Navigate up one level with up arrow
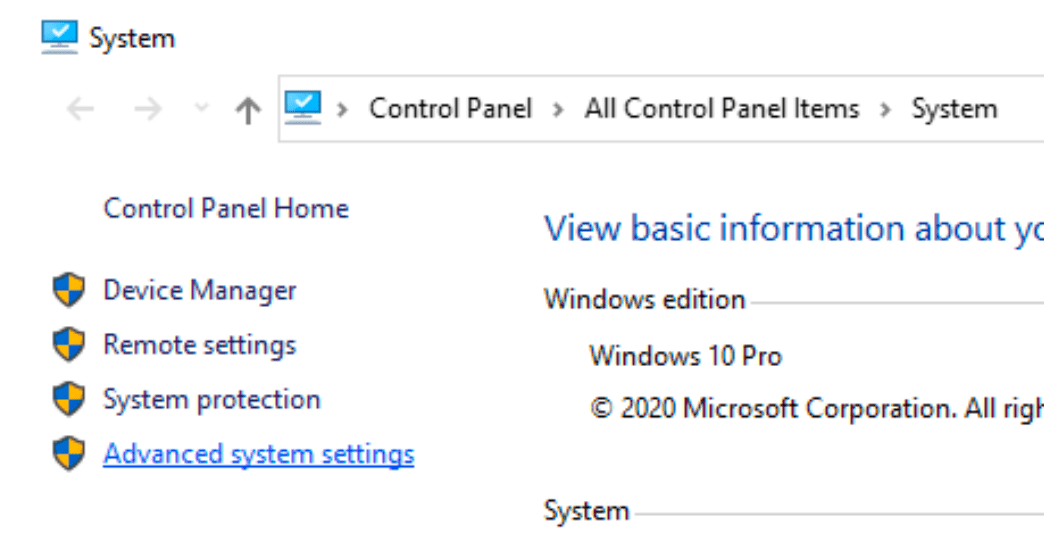This screenshot has width=1044, height=544. coord(247,109)
